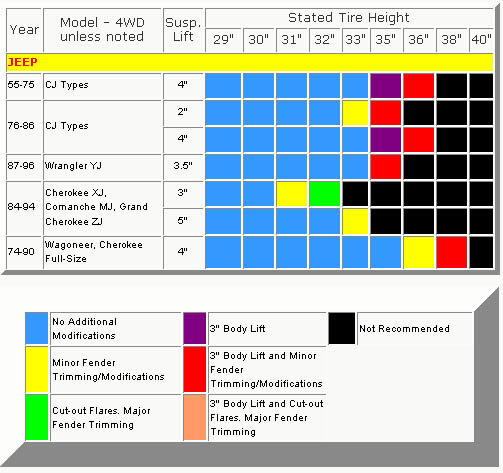Click the Wagoneer, Cherokee Full-Size model cell
Screen dimensions: 503x473
pyautogui.click(x=102, y=252)
